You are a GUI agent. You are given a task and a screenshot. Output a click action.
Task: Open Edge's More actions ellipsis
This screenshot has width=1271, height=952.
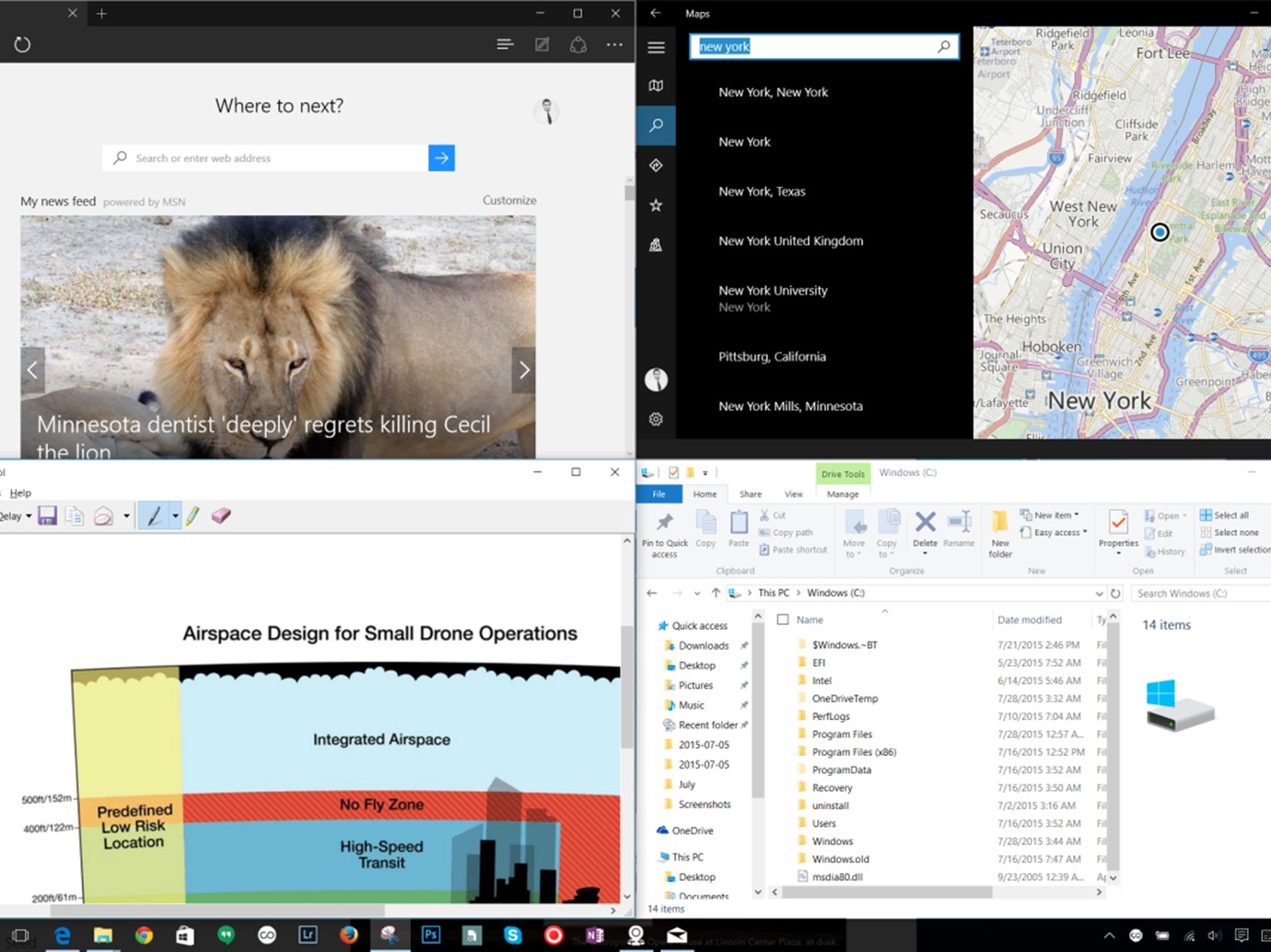coord(614,44)
